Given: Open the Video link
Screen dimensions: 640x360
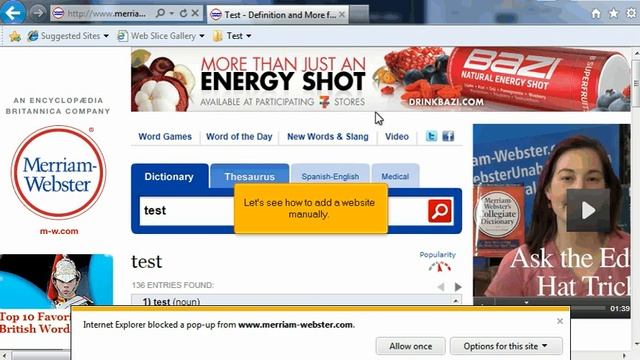Looking at the screenshot, I should coord(397,137).
